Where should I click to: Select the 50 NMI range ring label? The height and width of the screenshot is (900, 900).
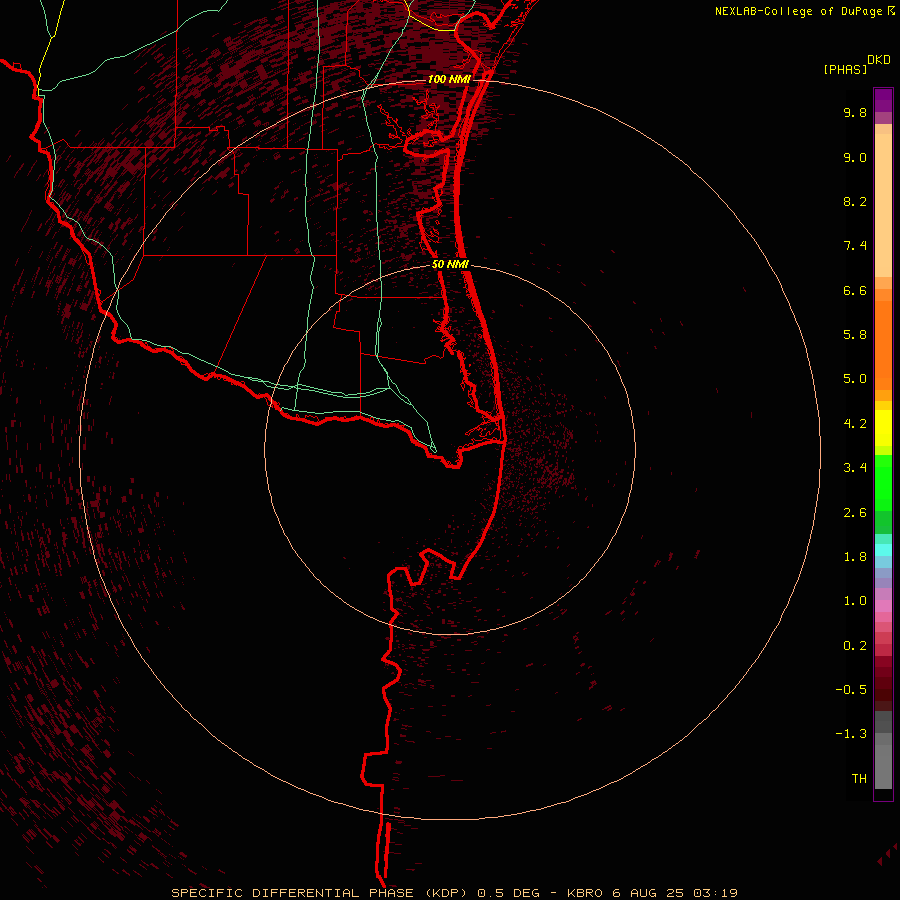pyautogui.click(x=451, y=265)
